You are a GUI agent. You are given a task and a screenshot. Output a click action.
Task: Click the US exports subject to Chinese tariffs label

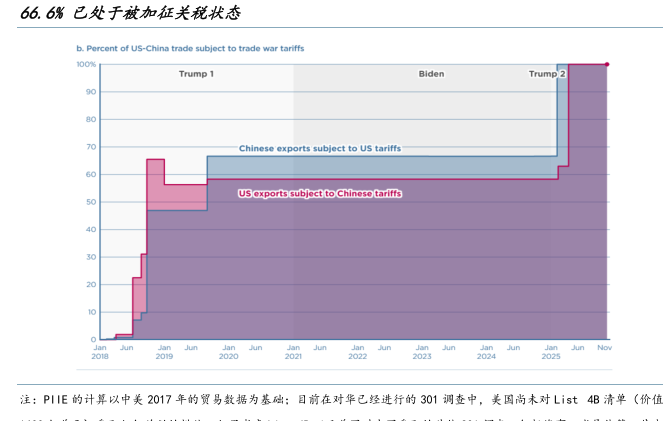pos(319,193)
